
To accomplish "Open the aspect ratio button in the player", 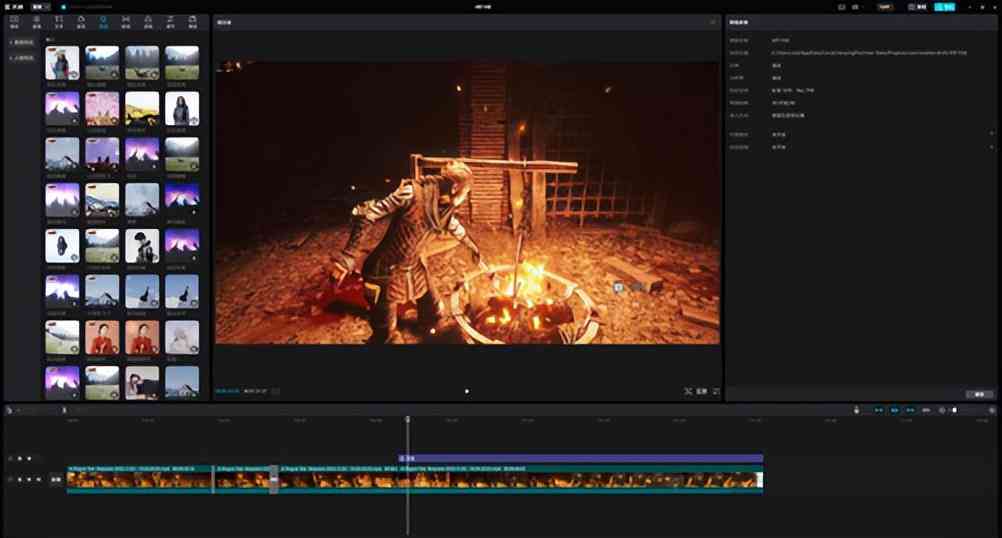I will pos(702,391).
